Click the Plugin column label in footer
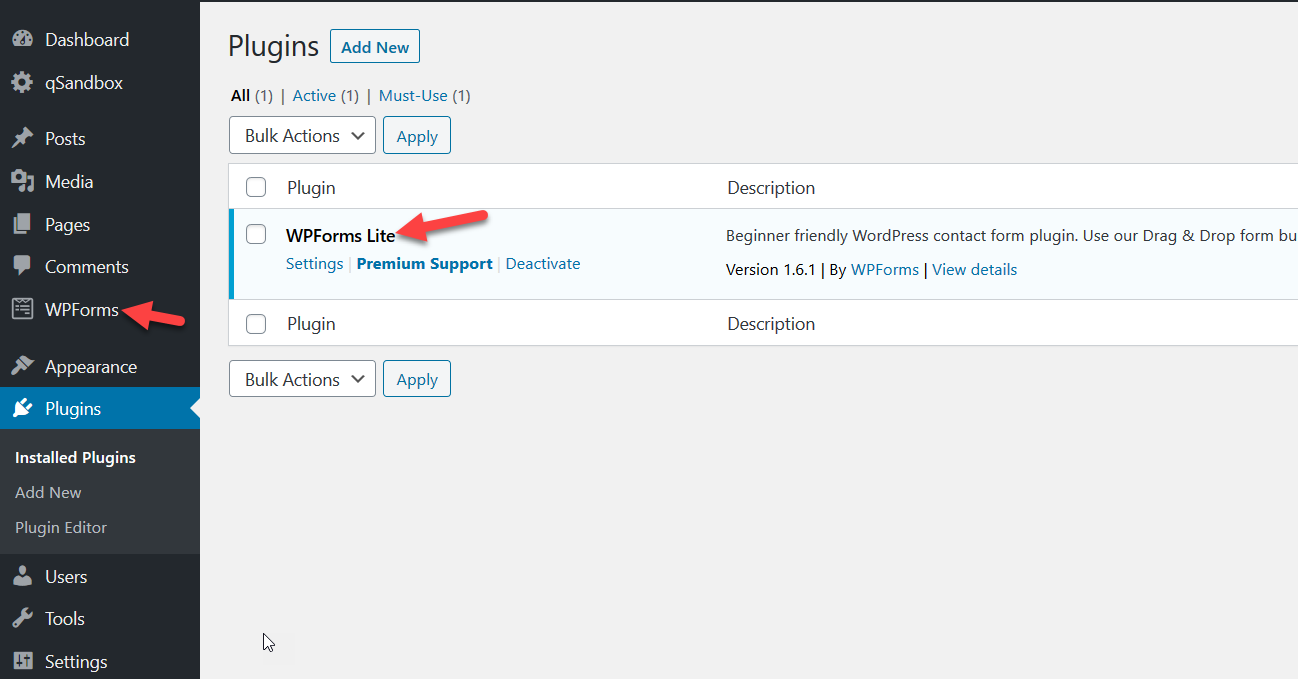This screenshot has width=1298, height=679. click(x=311, y=324)
